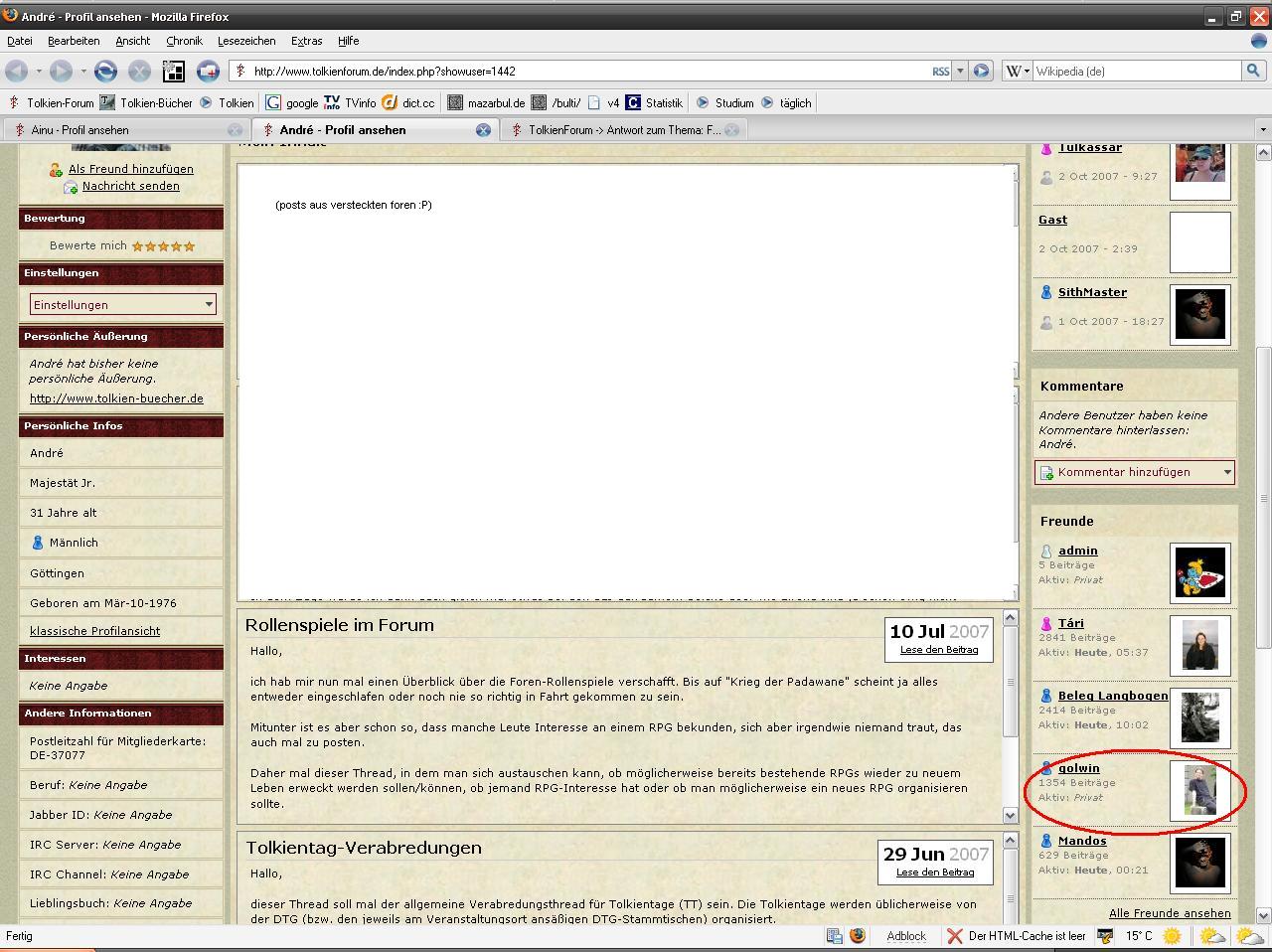Screen dimensions: 1272x952
Task: Open the Tolkien-Forum bookmark
Action: point(51,102)
